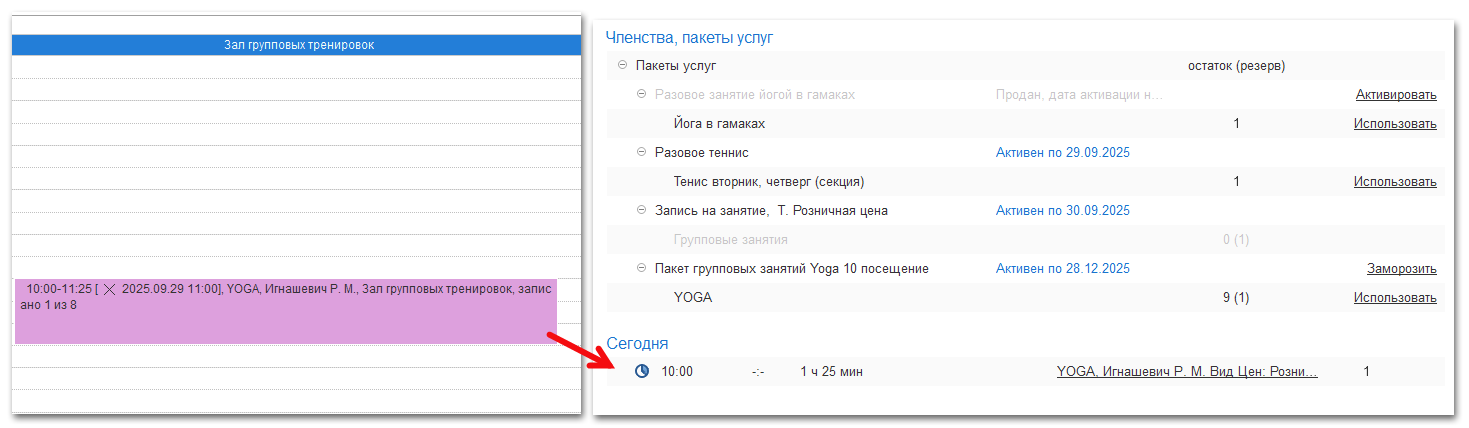Open Активен по 29.09.2025 status link
Screen dimensions: 1469x428
tap(1062, 153)
